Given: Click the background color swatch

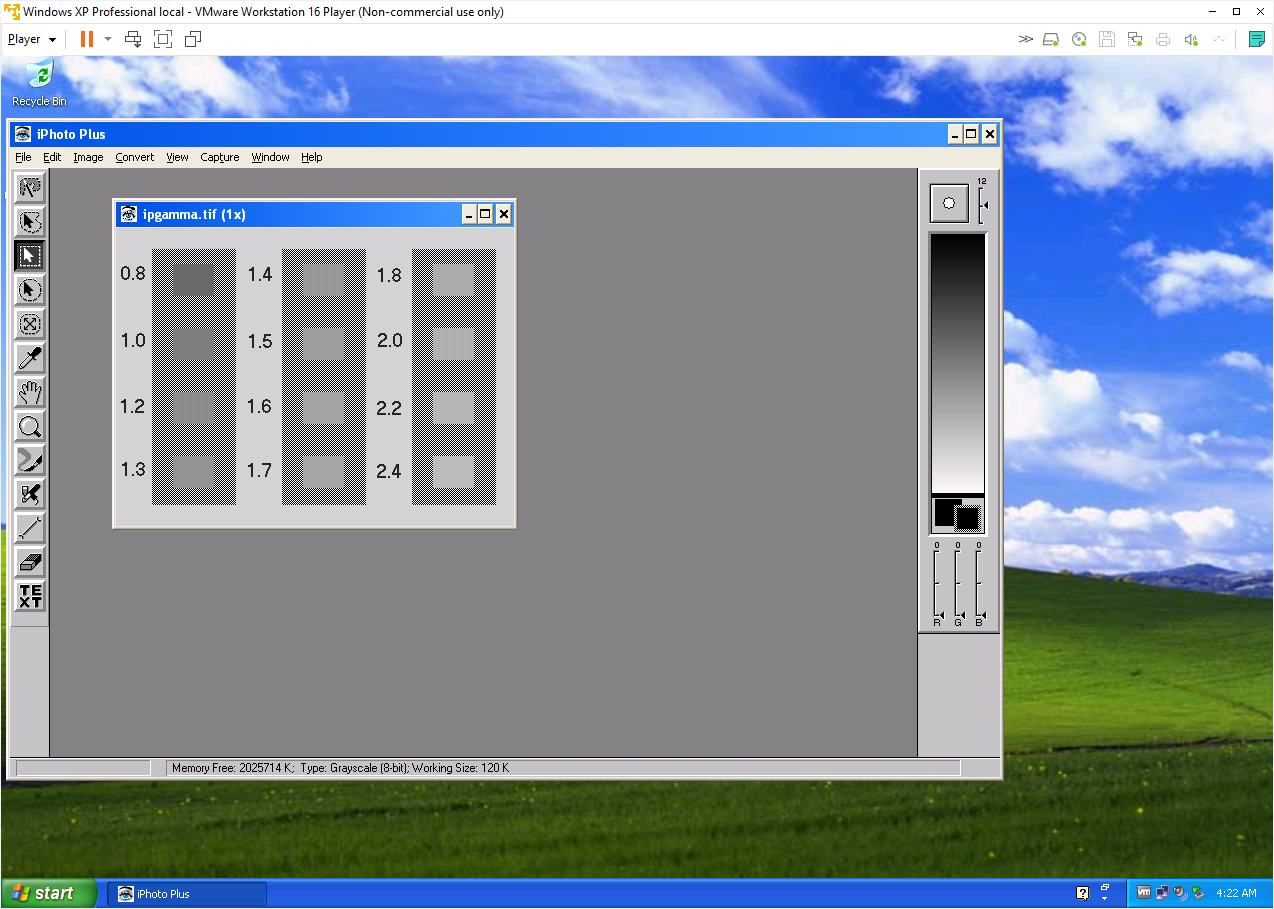Looking at the screenshot, I should click(x=969, y=518).
